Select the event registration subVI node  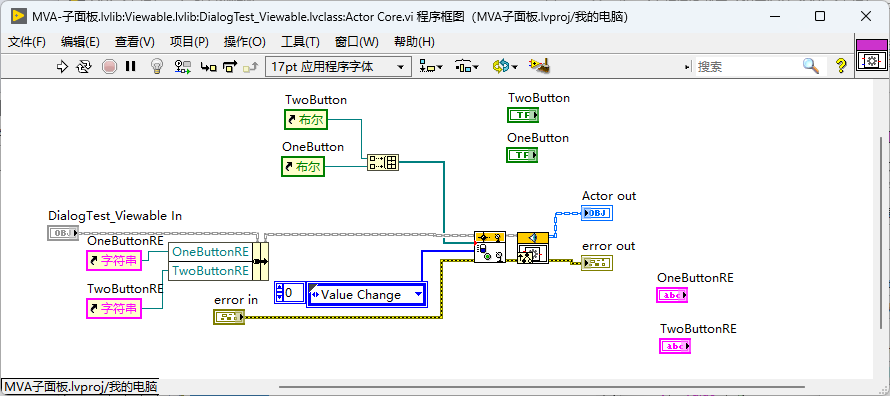[x=490, y=247]
